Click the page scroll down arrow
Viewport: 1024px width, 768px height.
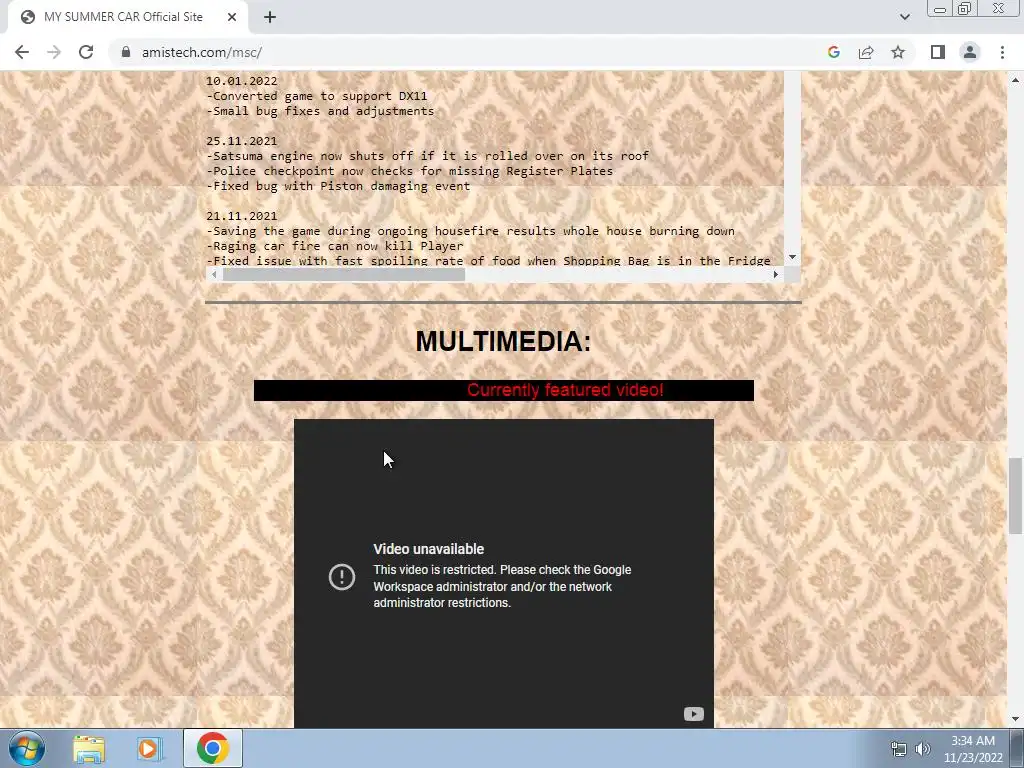coord(1015,719)
